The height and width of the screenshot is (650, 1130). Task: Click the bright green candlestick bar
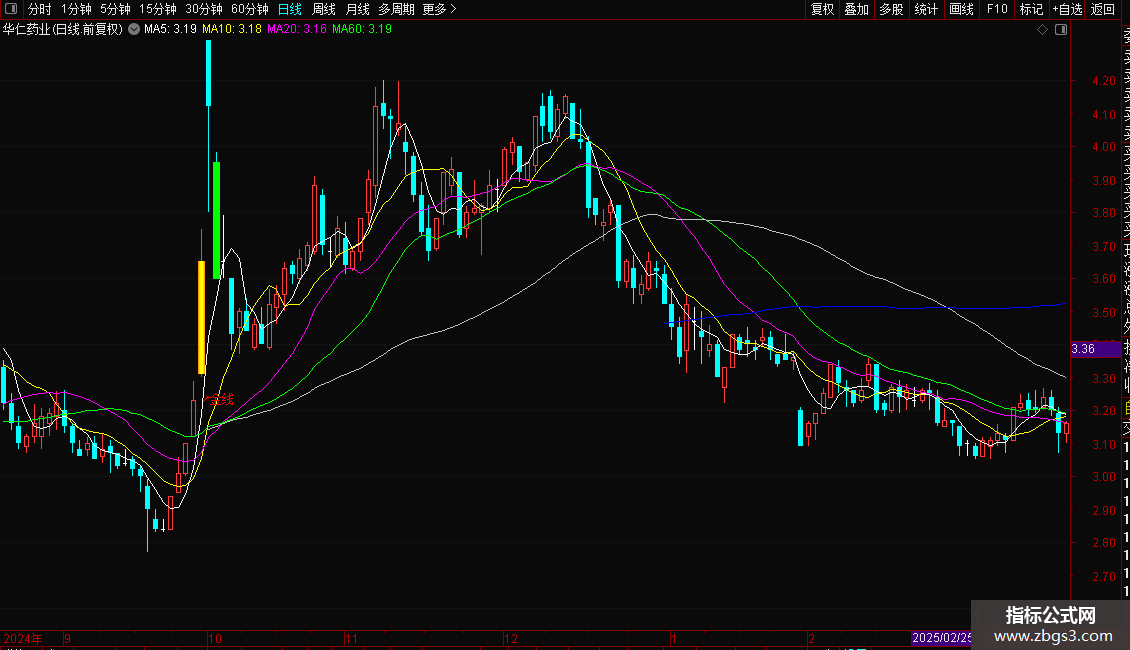click(217, 221)
